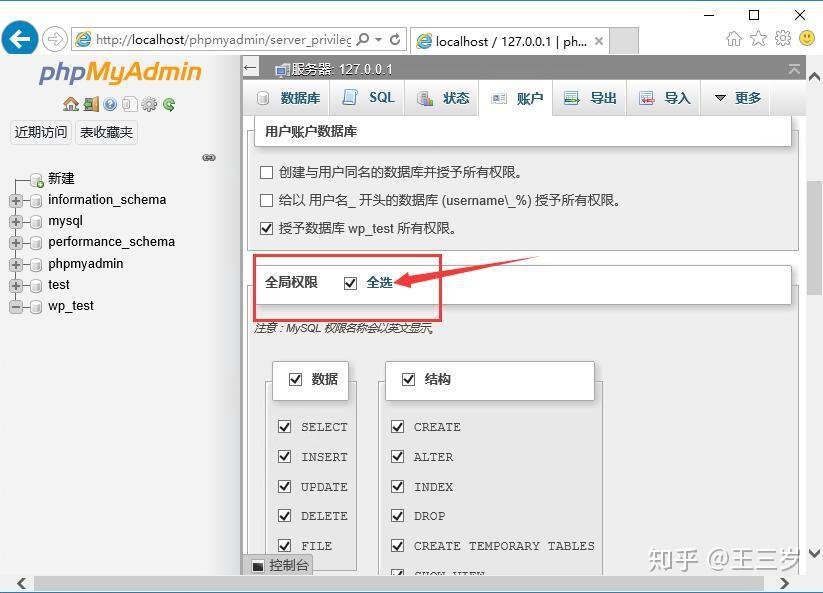Open address bar autocomplete dropdown arrow
The width and height of the screenshot is (823, 593).
[x=378, y=39]
